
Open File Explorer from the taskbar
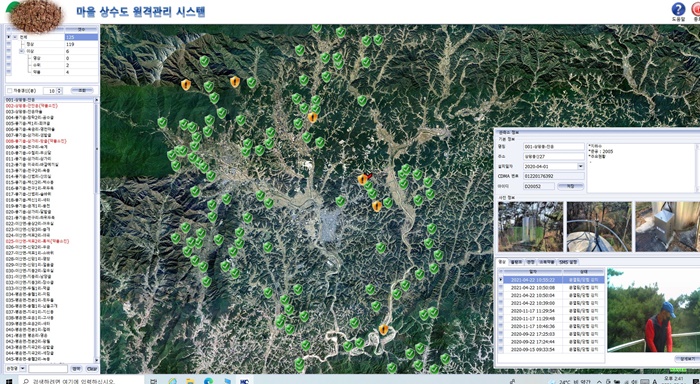point(190,381)
